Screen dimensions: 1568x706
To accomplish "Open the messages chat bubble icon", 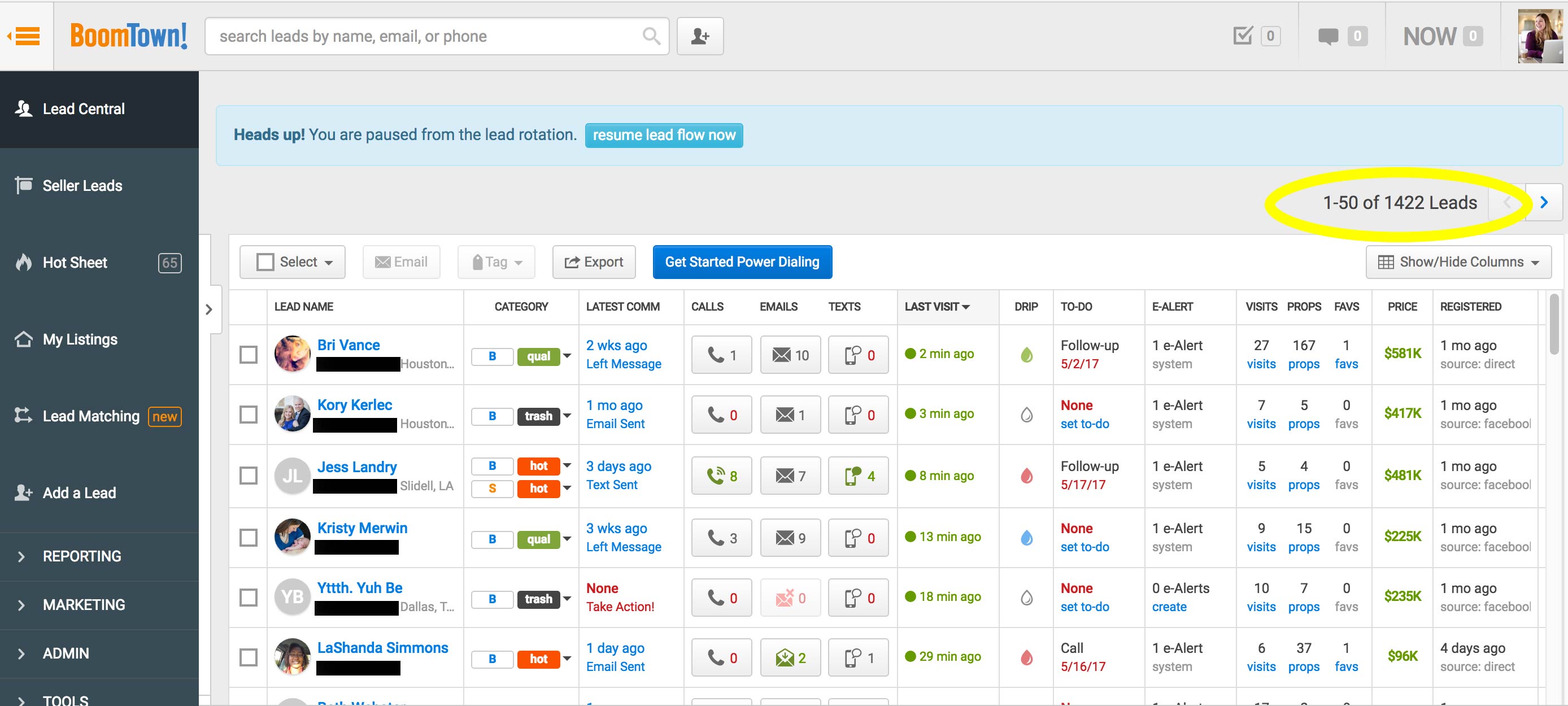I will click(x=1327, y=37).
